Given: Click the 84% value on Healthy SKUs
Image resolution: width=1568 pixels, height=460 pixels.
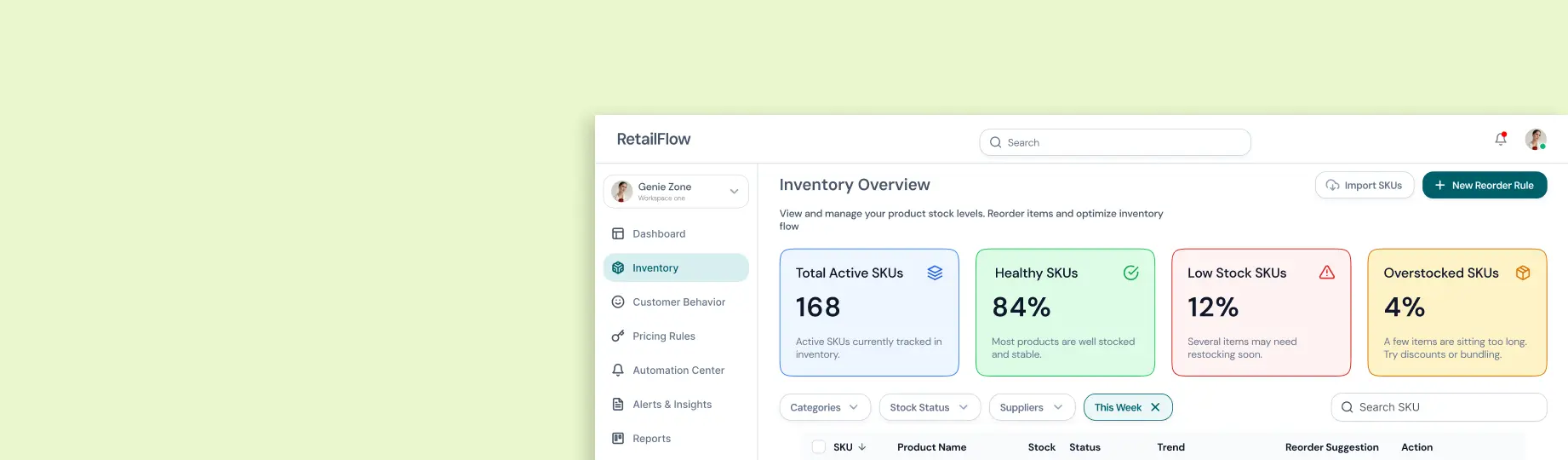Looking at the screenshot, I should 1021,307.
